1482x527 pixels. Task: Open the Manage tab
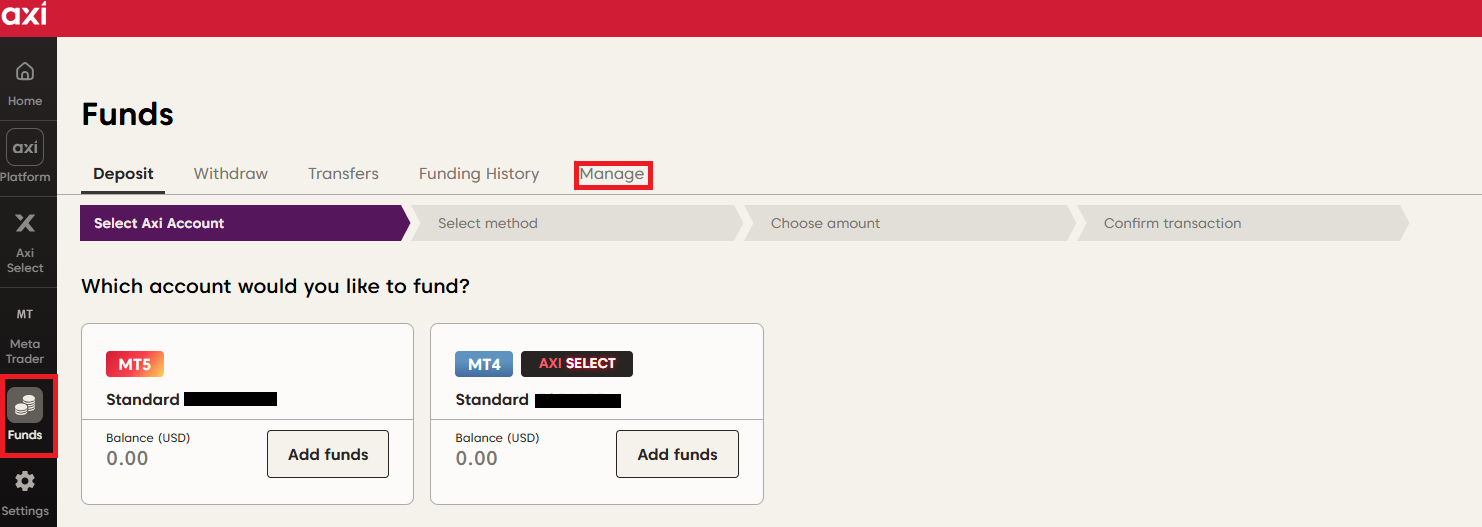(x=612, y=174)
